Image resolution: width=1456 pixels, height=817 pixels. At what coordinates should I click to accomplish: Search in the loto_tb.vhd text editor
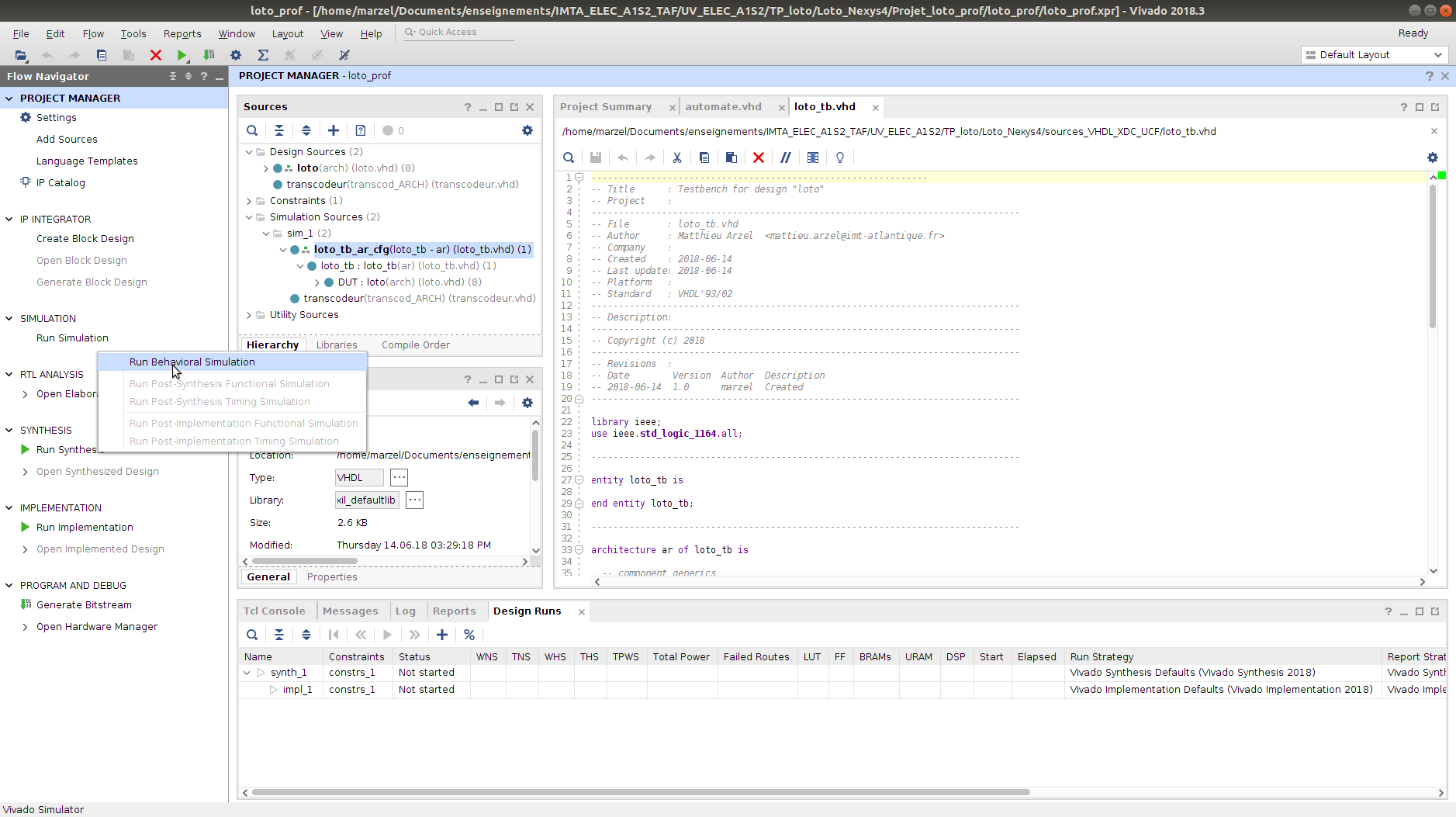pyautogui.click(x=569, y=158)
